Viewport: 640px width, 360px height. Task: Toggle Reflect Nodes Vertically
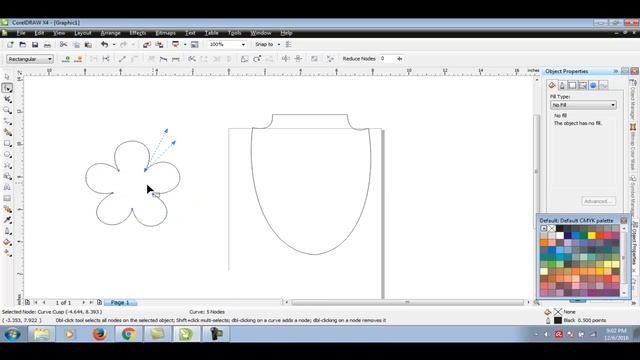point(298,59)
